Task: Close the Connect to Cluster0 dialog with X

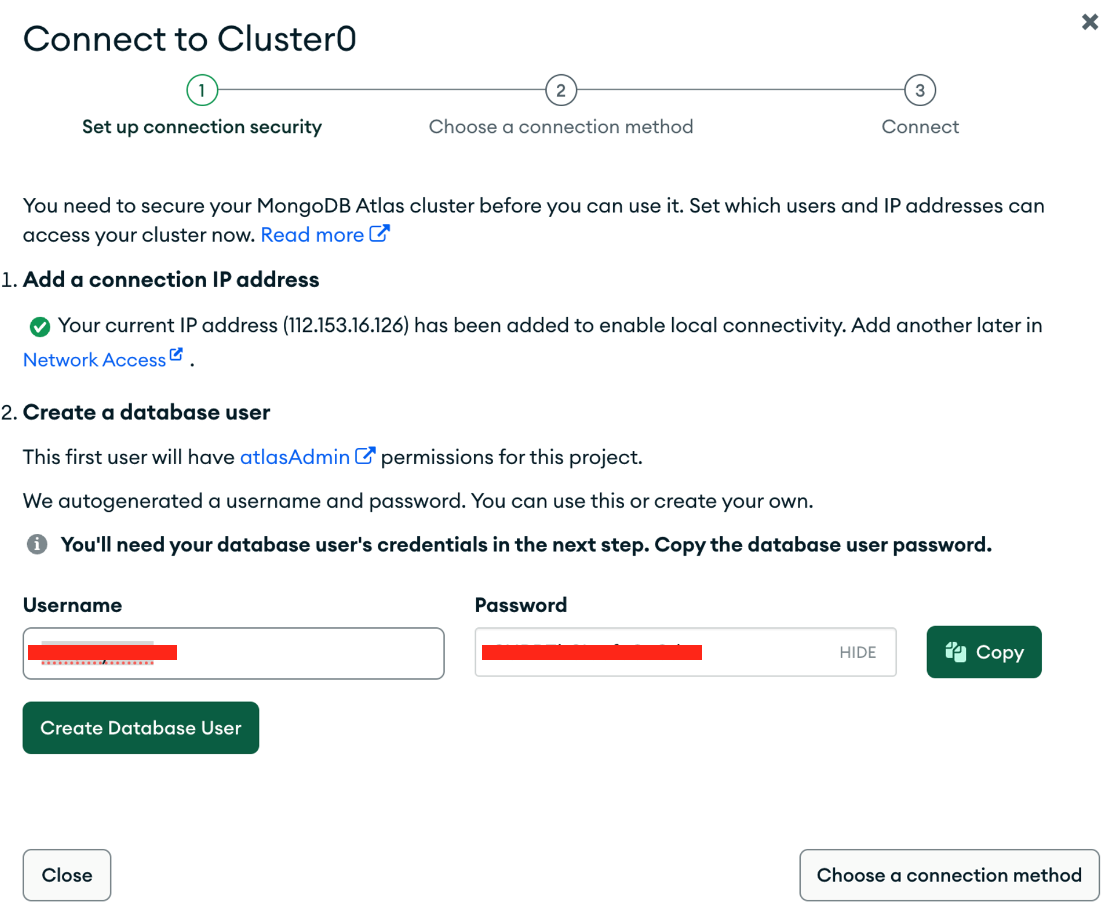Action: pos(1090,22)
